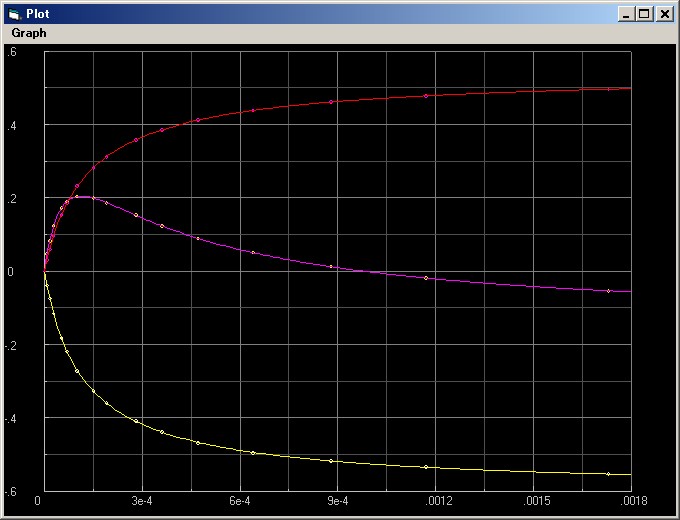Click the '-.6' y-axis label
The height and width of the screenshot is (520, 680).
[x=10, y=492]
